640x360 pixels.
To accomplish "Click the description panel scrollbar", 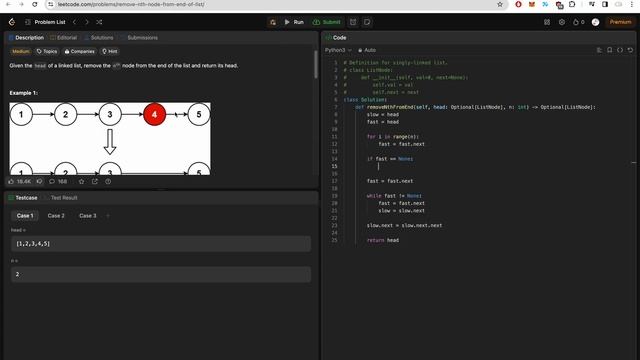I will pyautogui.click(x=315, y=64).
